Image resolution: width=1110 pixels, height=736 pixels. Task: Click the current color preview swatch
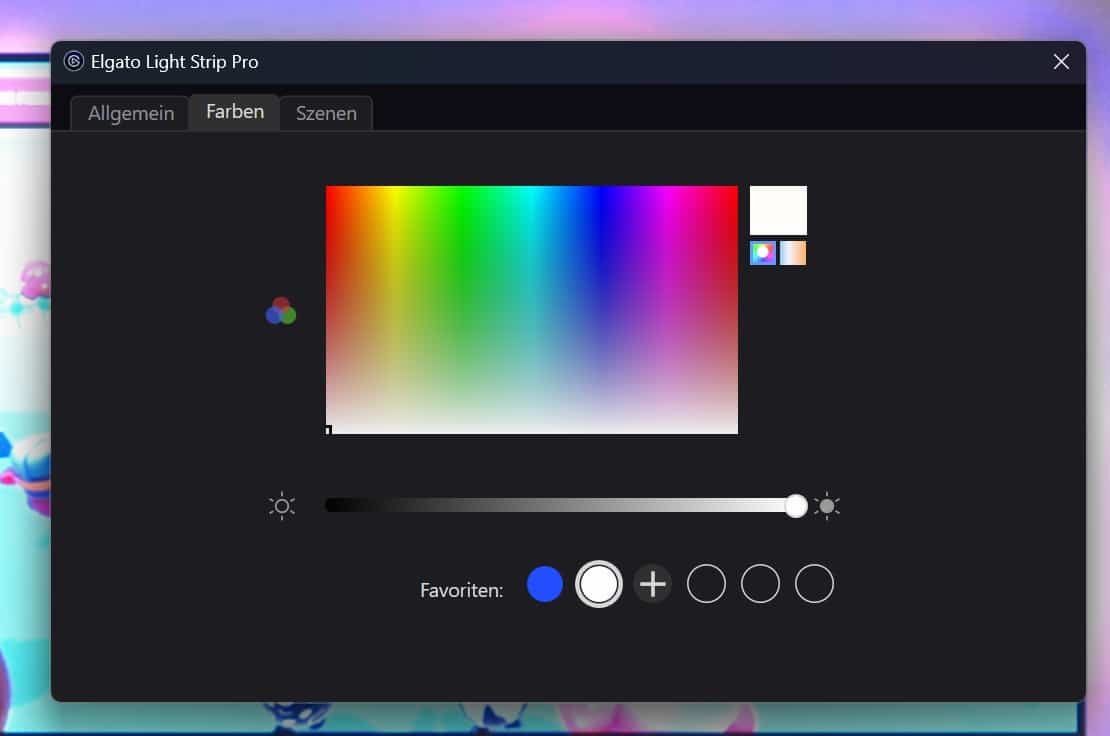(778, 210)
